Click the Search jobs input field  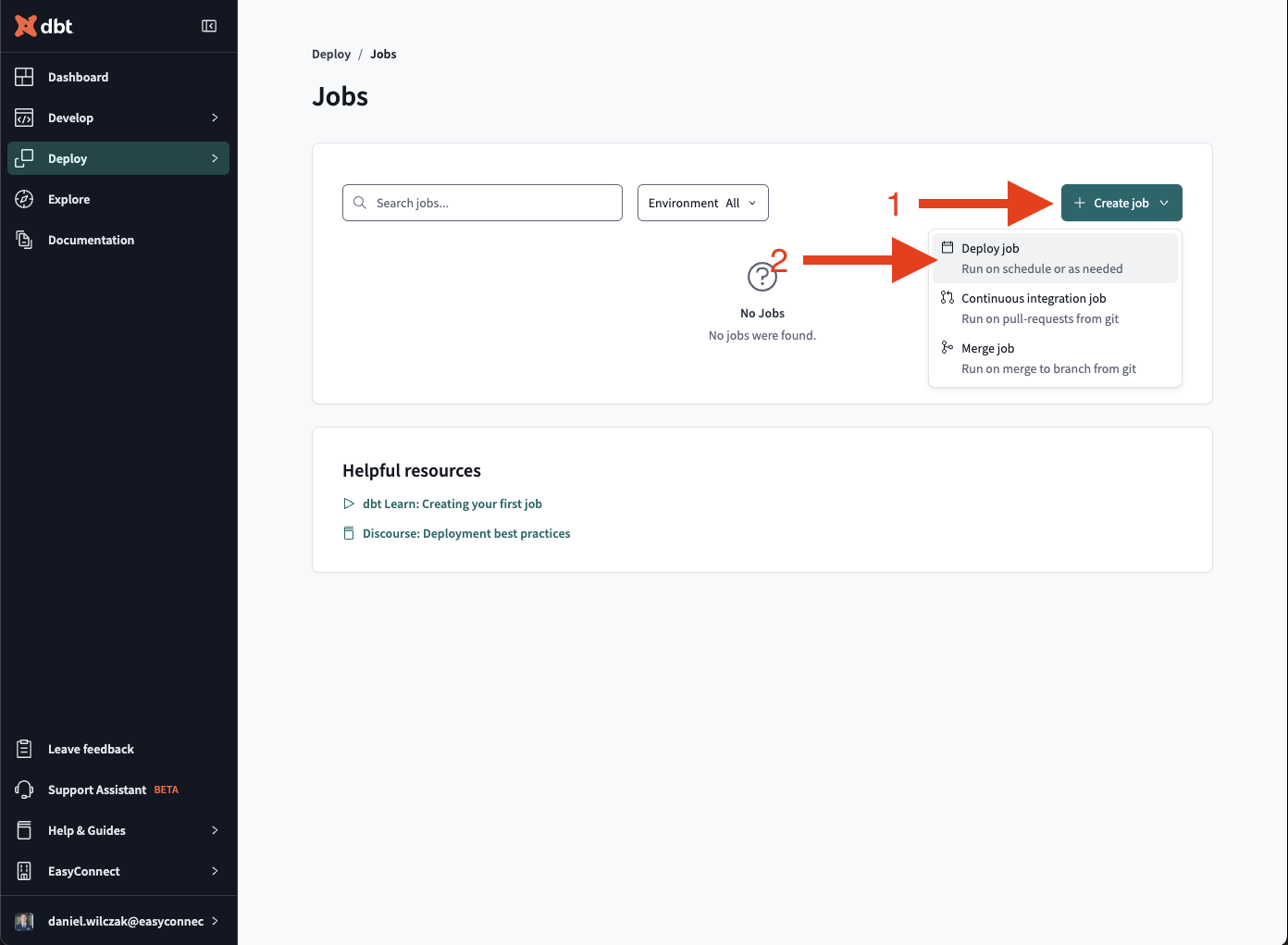click(482, 203)
